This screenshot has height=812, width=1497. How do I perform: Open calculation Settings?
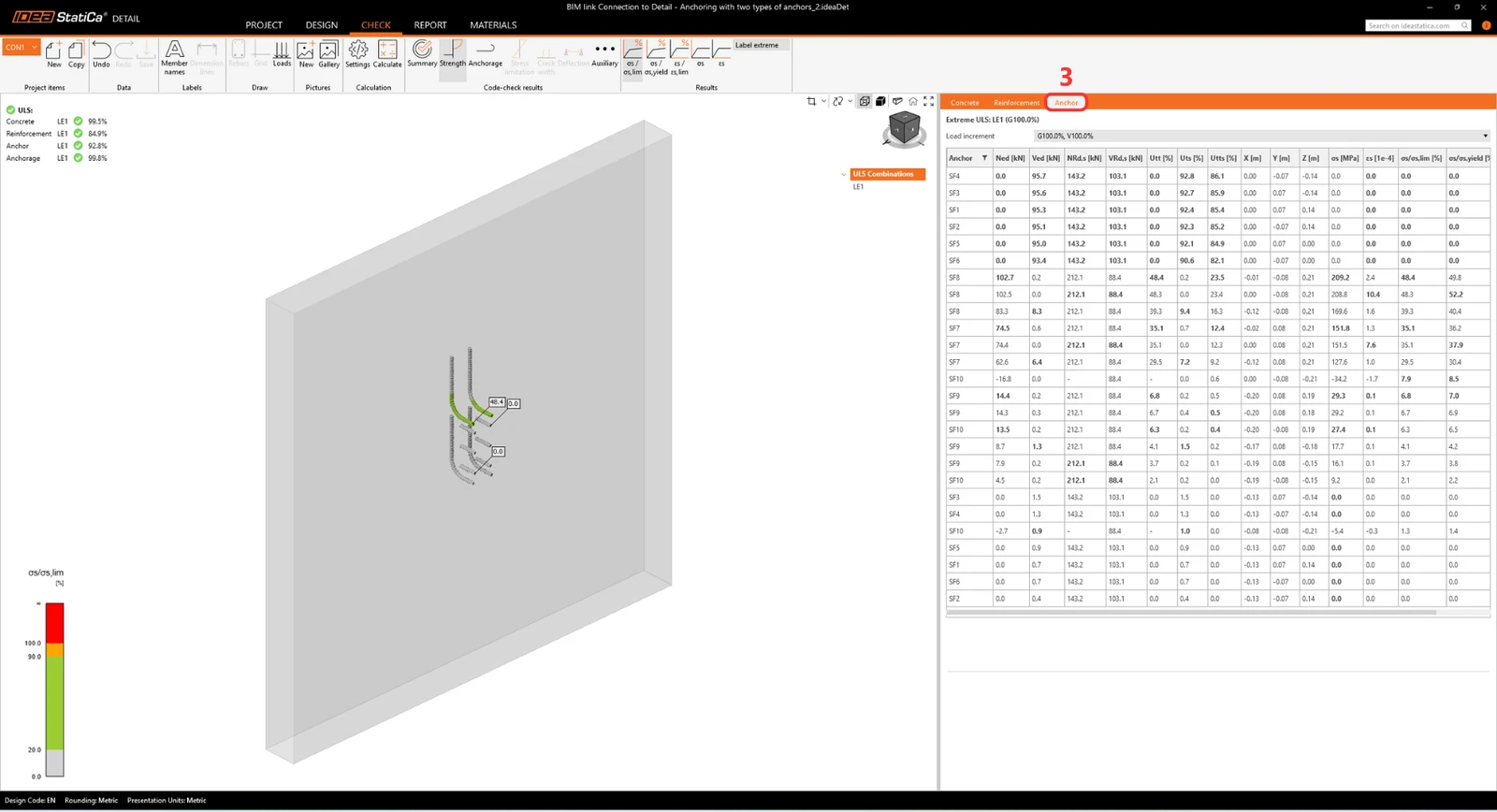(x=357, y=53)
